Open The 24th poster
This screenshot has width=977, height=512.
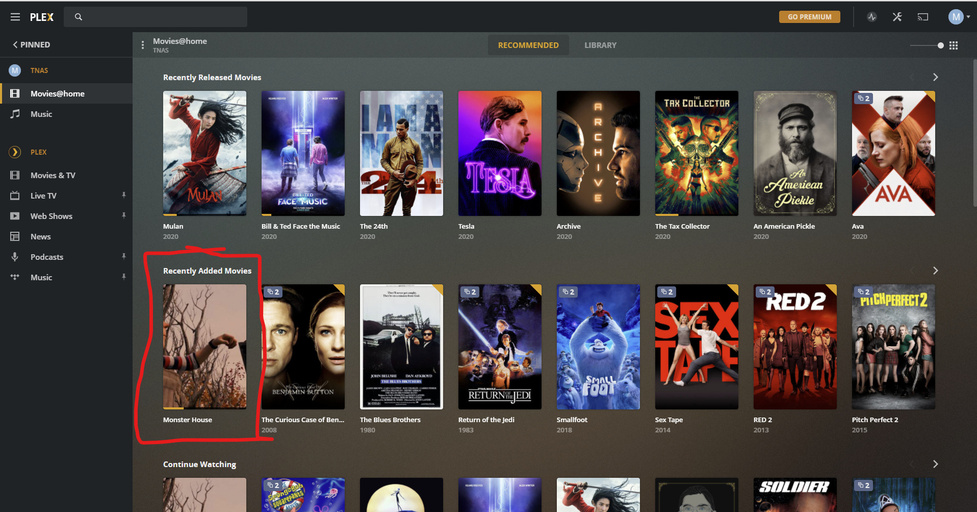click(x=401, y=153)
